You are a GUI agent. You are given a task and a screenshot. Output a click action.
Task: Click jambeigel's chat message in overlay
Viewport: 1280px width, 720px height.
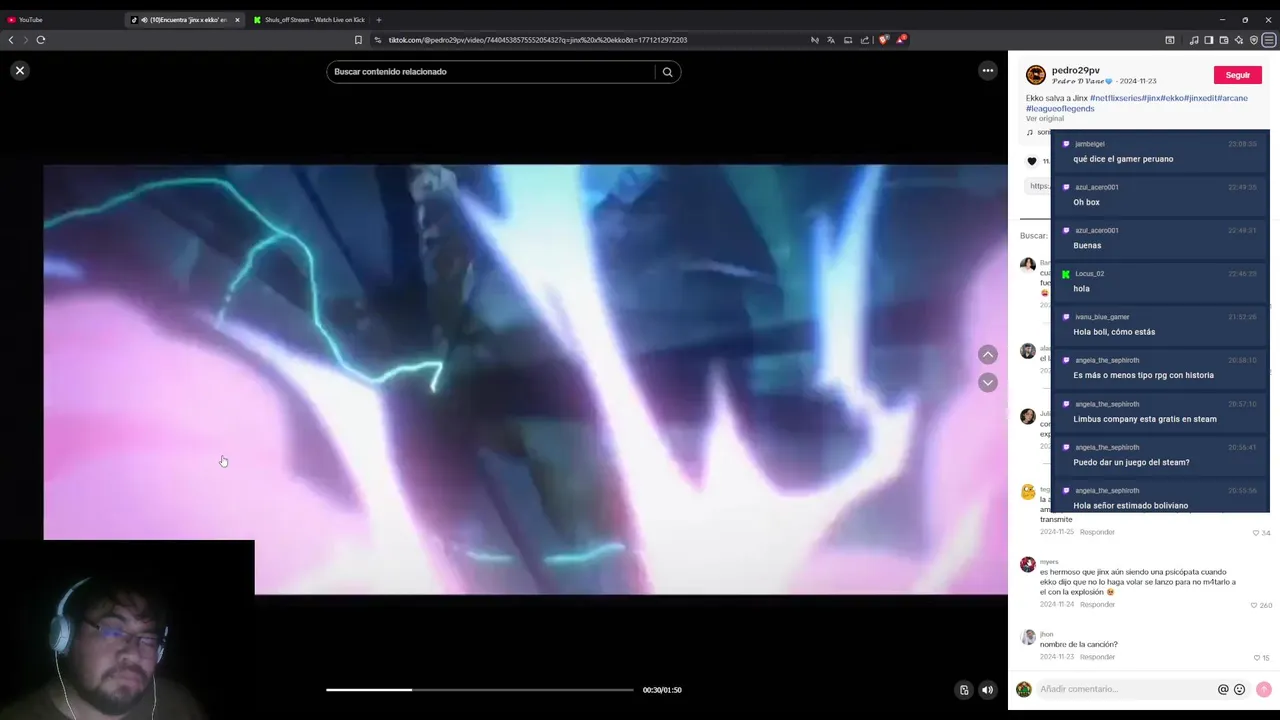pos(1123,159)
